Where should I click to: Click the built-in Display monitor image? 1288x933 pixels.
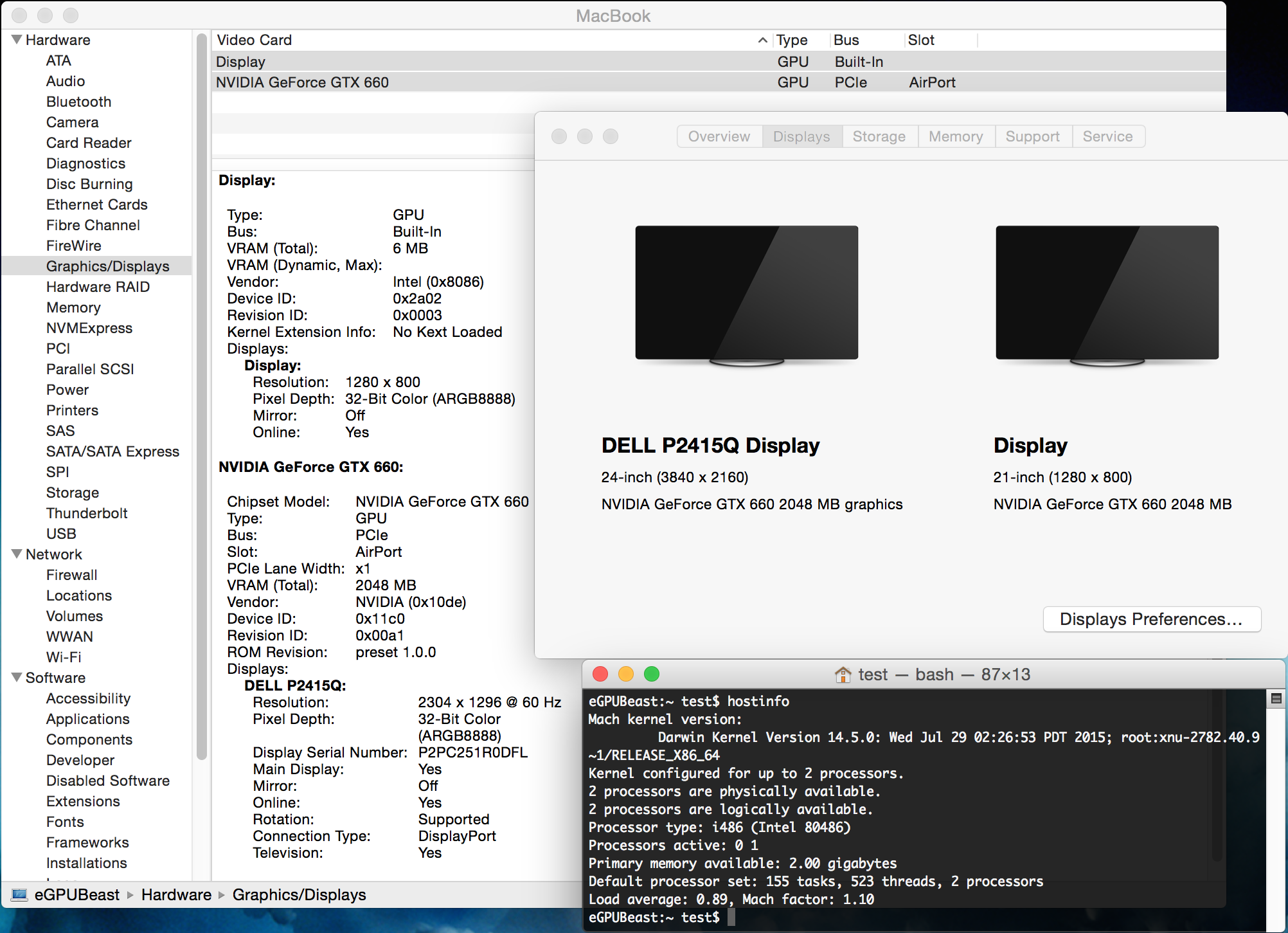(x=1107, y=296)
